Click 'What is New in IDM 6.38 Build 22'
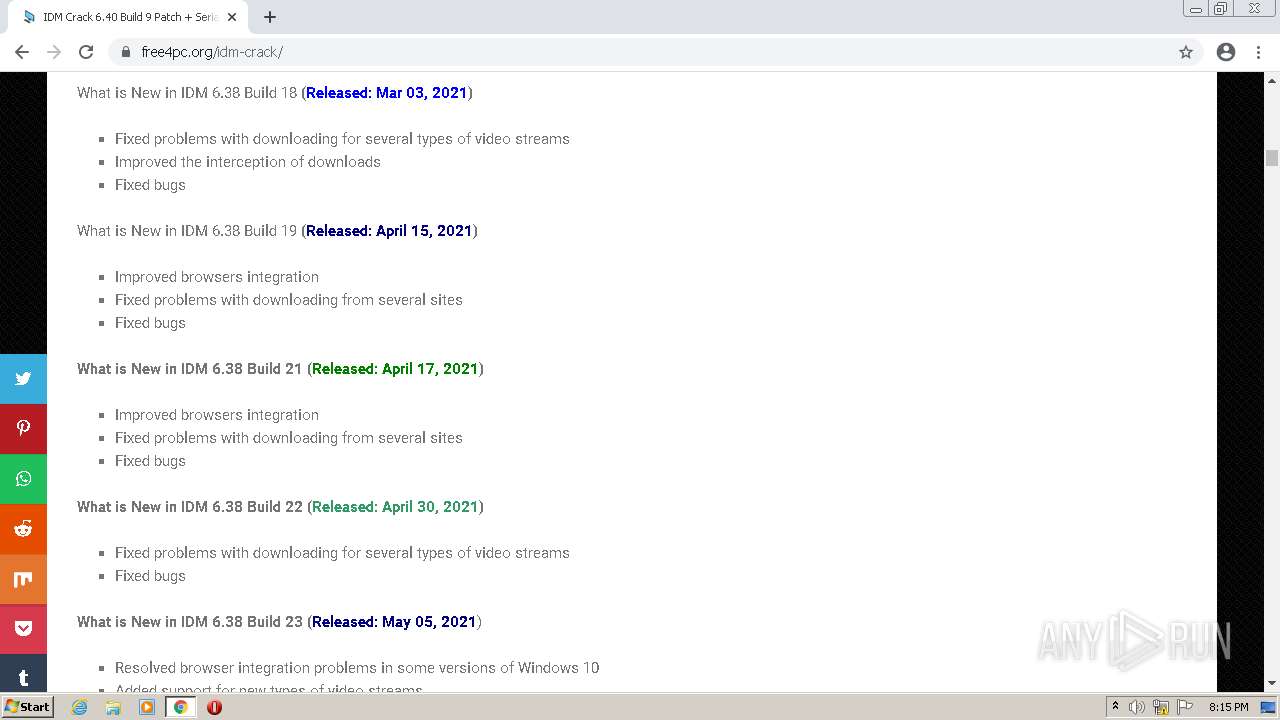This screenshot has width=1280, height=720. 190,507
